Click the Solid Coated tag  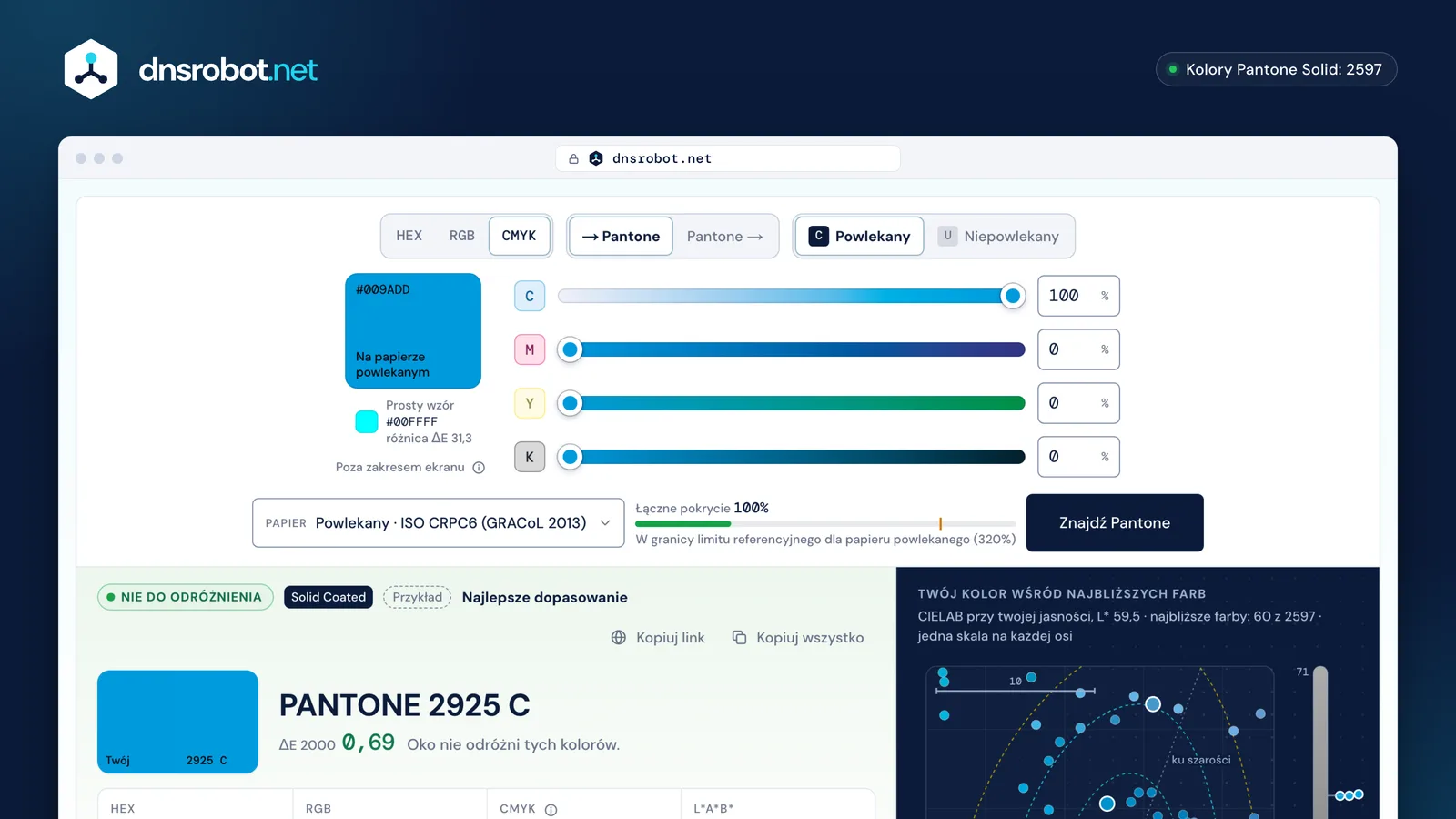pyautogui.click(x=329, y=597)
